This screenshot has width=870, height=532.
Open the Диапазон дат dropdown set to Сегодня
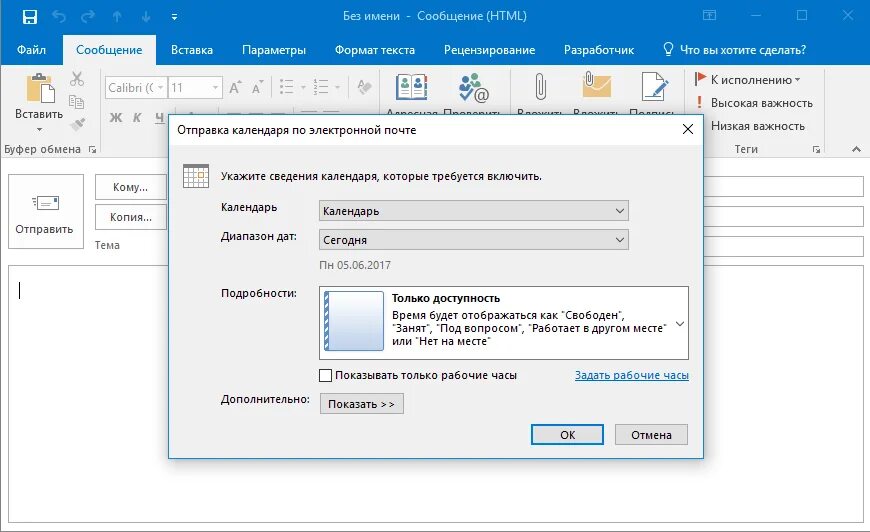coord(474,240)
